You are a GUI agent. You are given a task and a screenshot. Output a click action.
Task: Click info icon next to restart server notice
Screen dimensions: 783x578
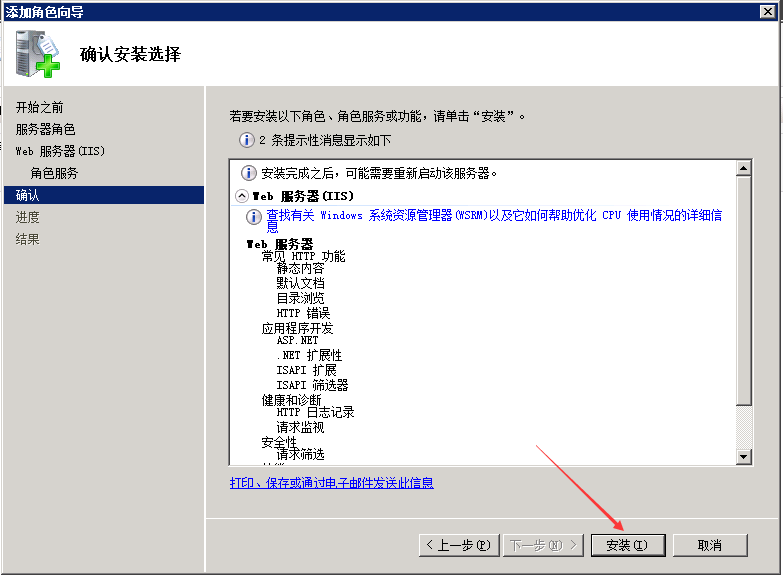[x=249, y=173]
